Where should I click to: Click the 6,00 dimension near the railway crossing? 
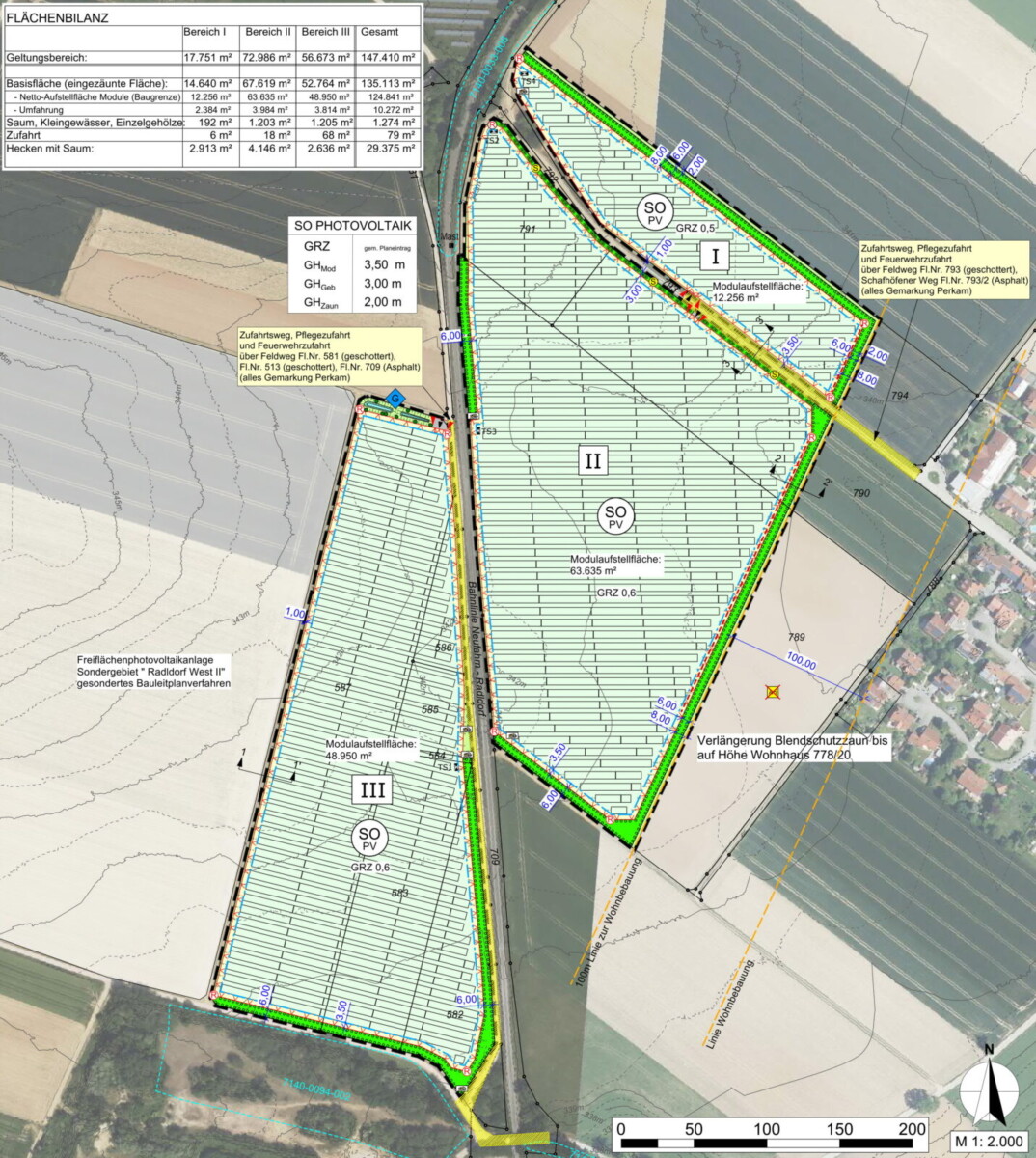tap(450, 336)
